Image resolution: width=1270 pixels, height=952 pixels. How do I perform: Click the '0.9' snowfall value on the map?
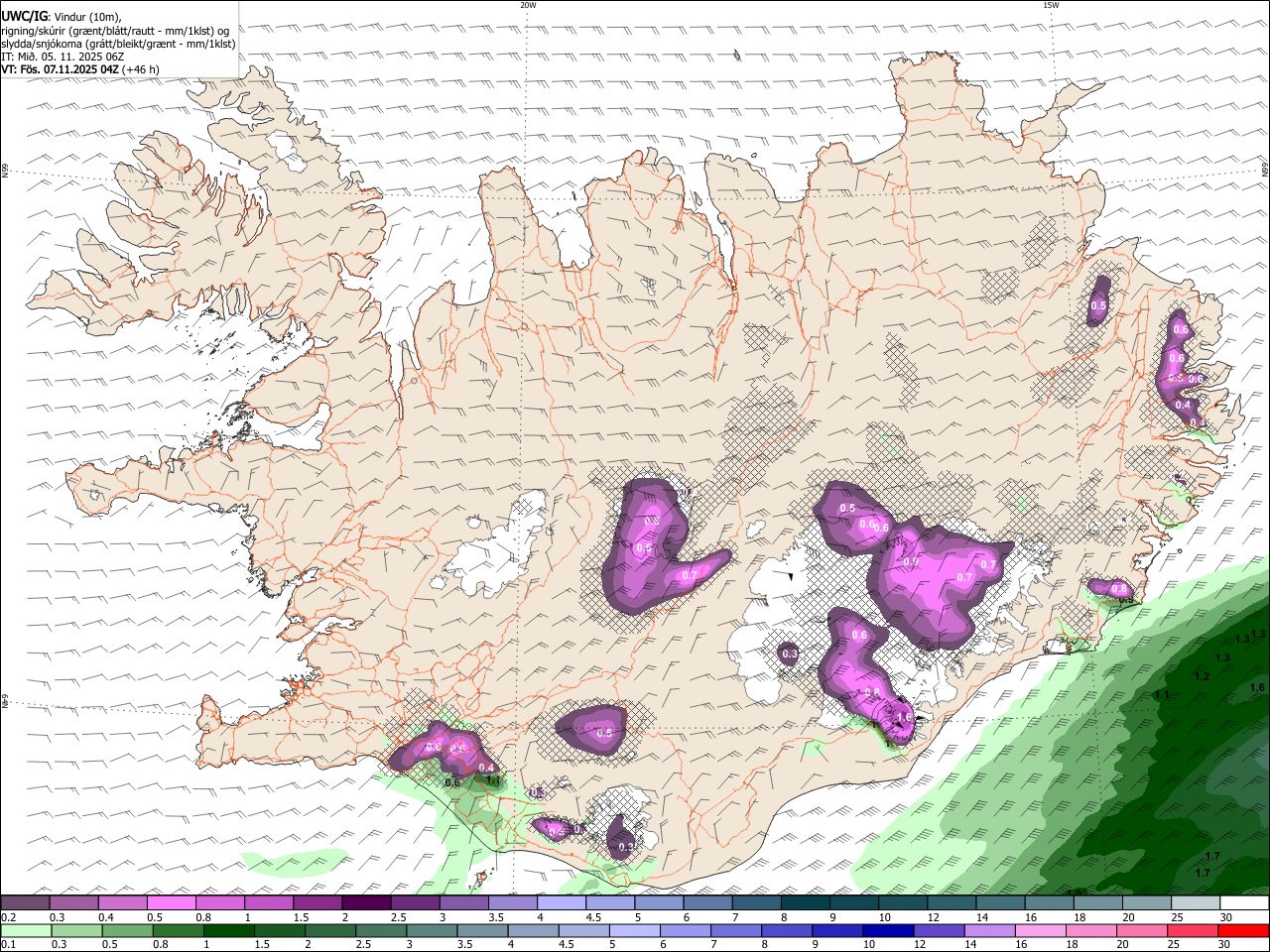tap(912, 562)
